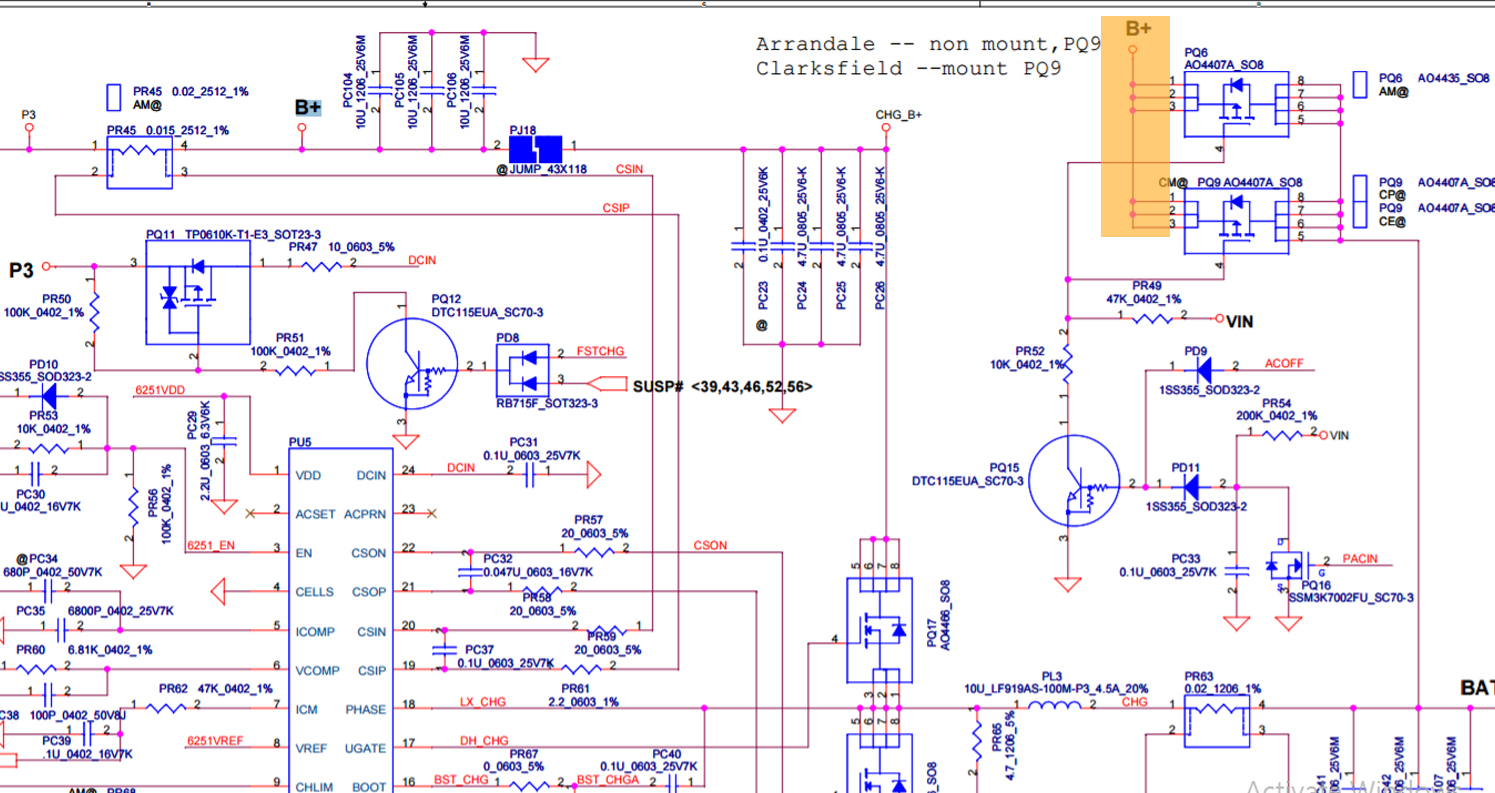This screenshot has width=1495, height=793.
Task: Click the PC31 capacitor designator
Action: (524, 441)
